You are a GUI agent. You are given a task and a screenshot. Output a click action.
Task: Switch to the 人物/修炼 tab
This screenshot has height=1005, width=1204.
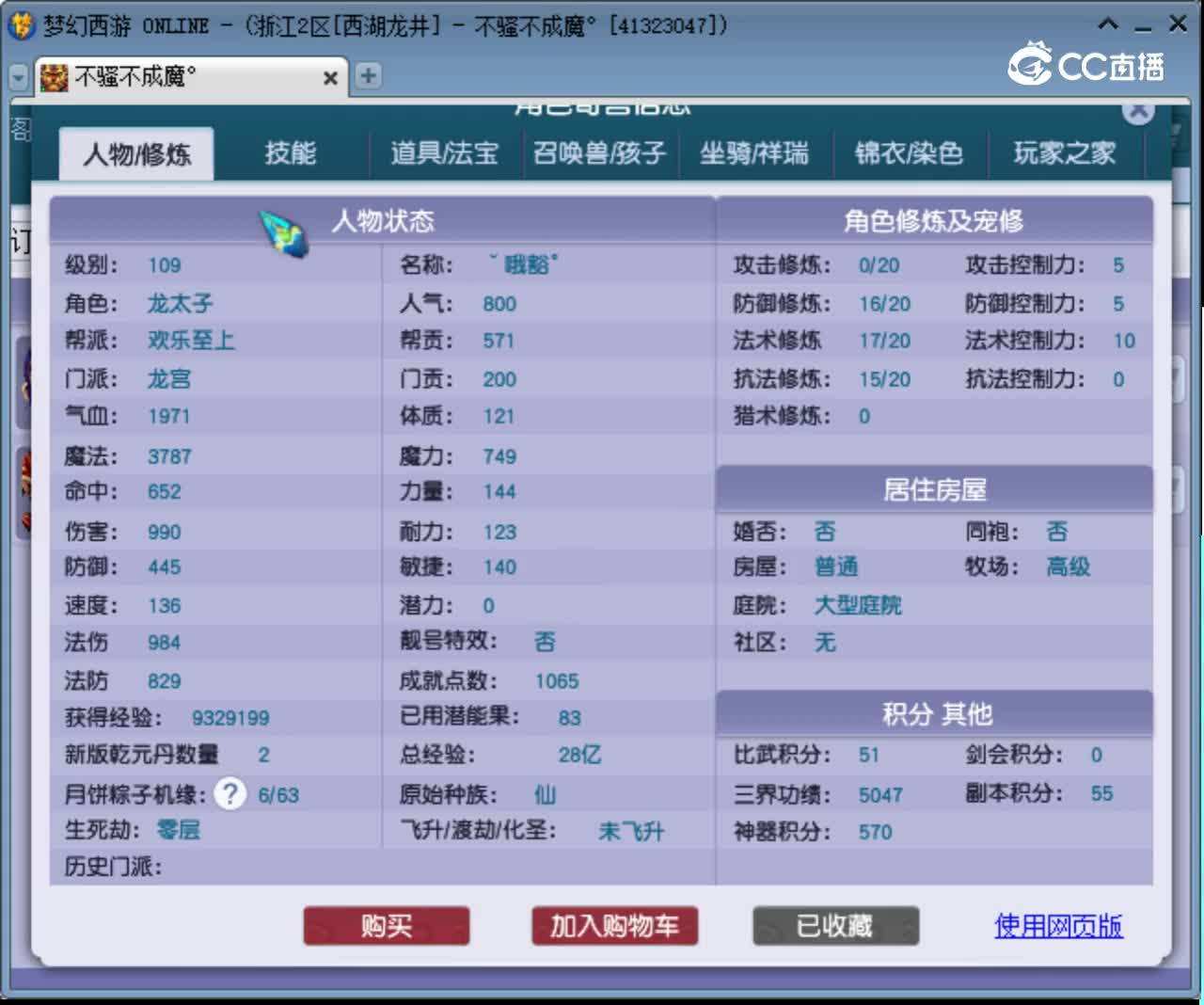tap(137, 153)
